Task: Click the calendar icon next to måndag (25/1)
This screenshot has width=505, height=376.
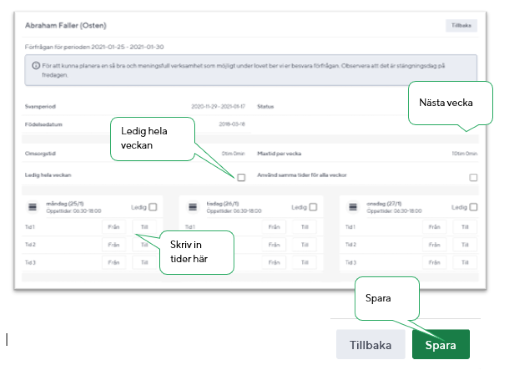Action: point(32,207)
